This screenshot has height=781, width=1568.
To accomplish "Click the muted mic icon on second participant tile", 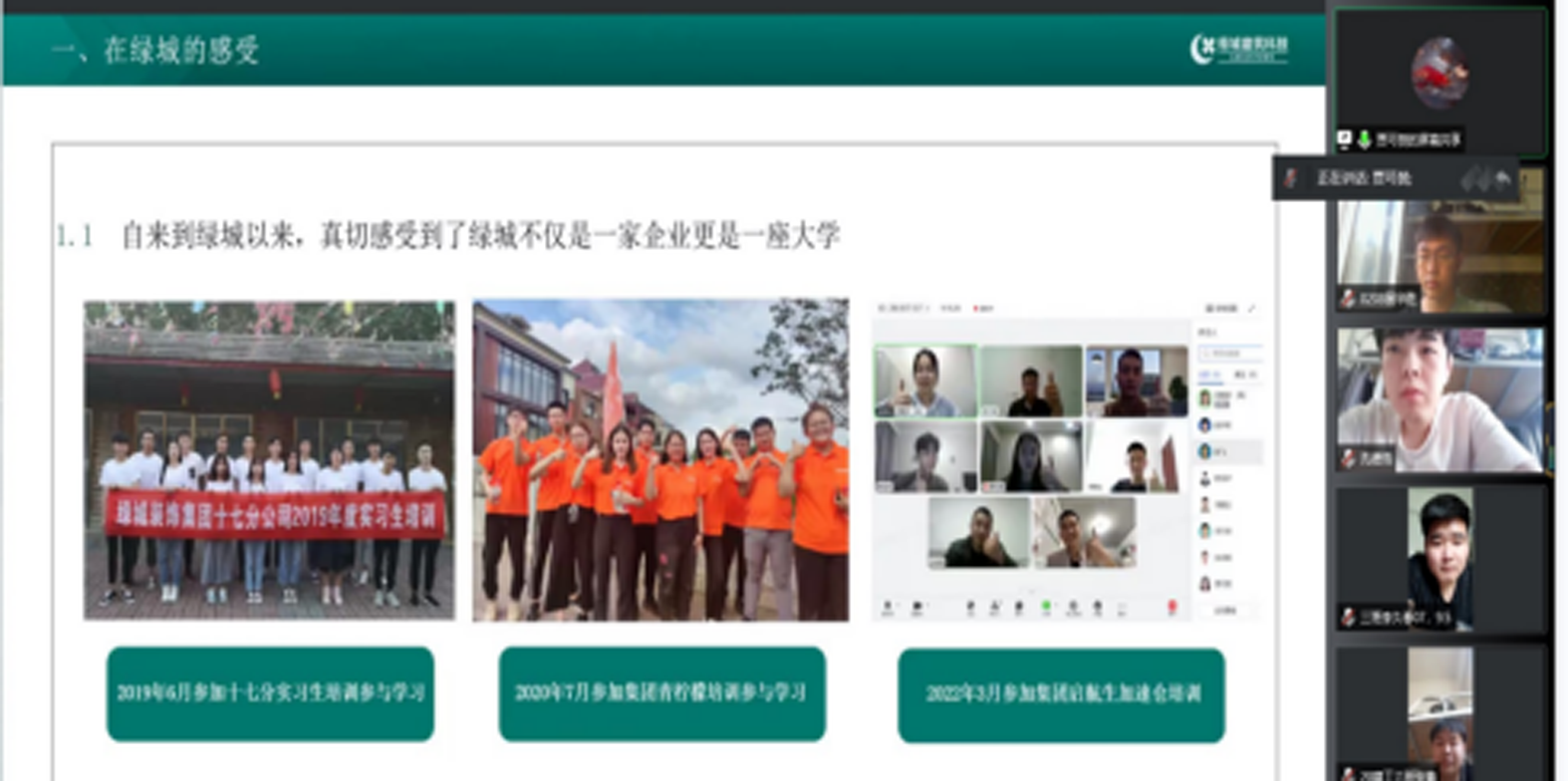I will (x=1348, y=298).
